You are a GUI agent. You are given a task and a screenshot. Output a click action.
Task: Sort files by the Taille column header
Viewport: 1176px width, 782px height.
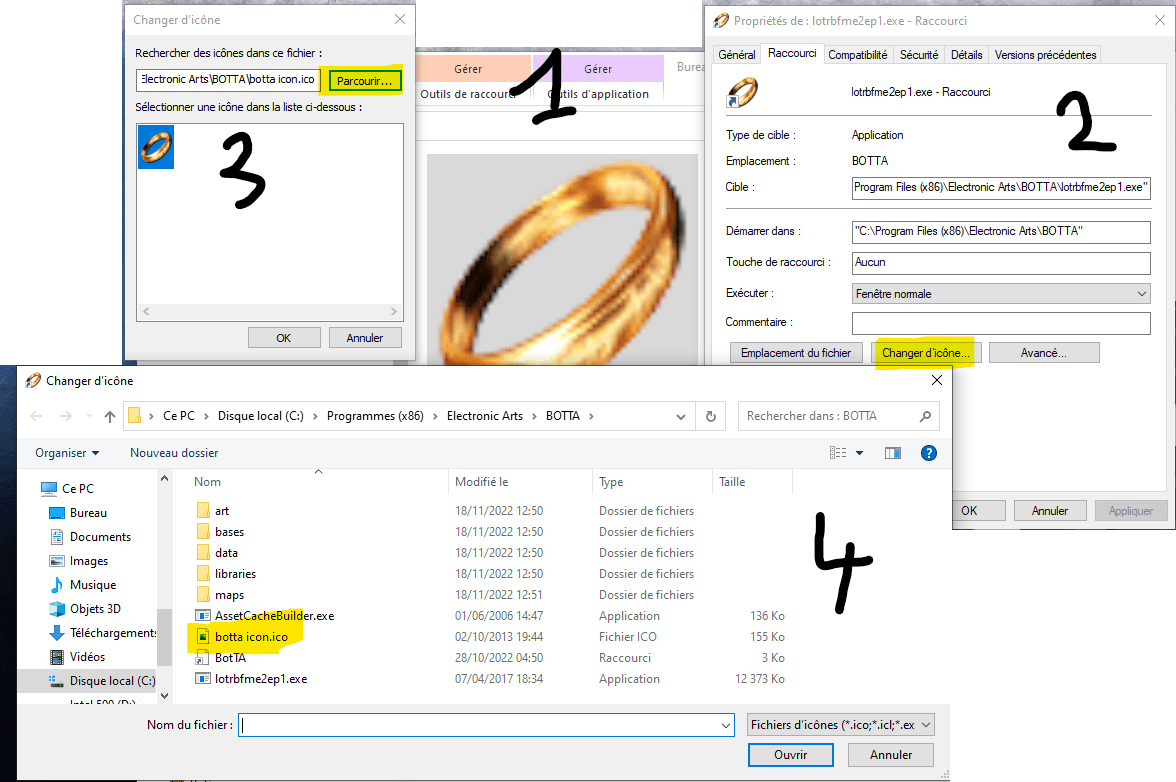(751, 482)
